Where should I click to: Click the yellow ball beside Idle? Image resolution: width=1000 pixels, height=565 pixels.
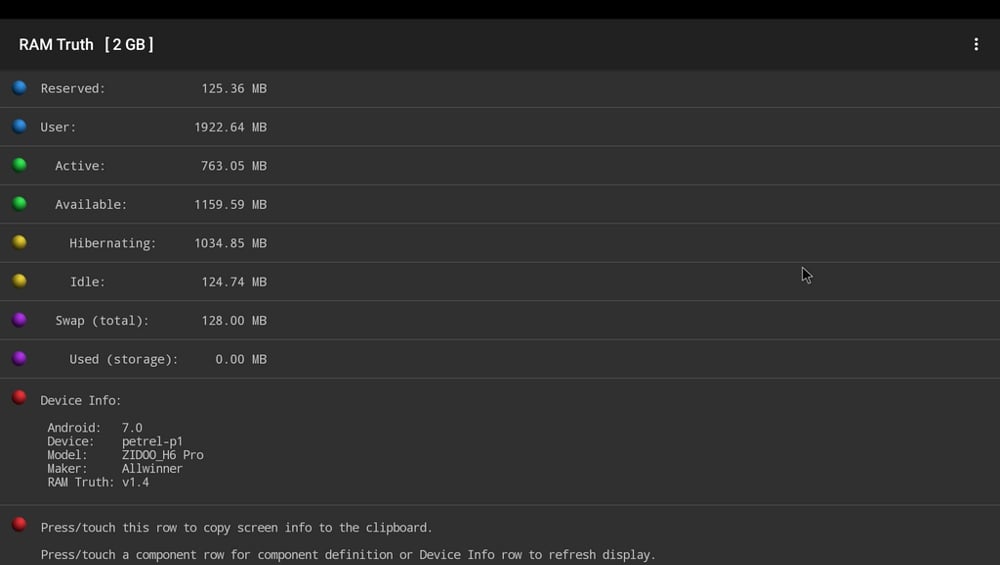(x=20, y=281)
